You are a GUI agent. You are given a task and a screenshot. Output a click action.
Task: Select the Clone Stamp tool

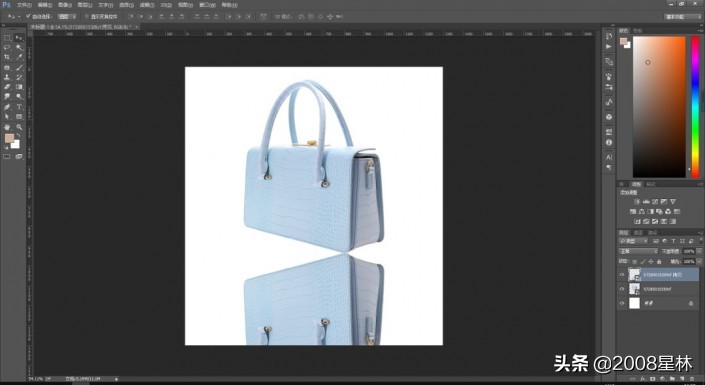[7, 77]
